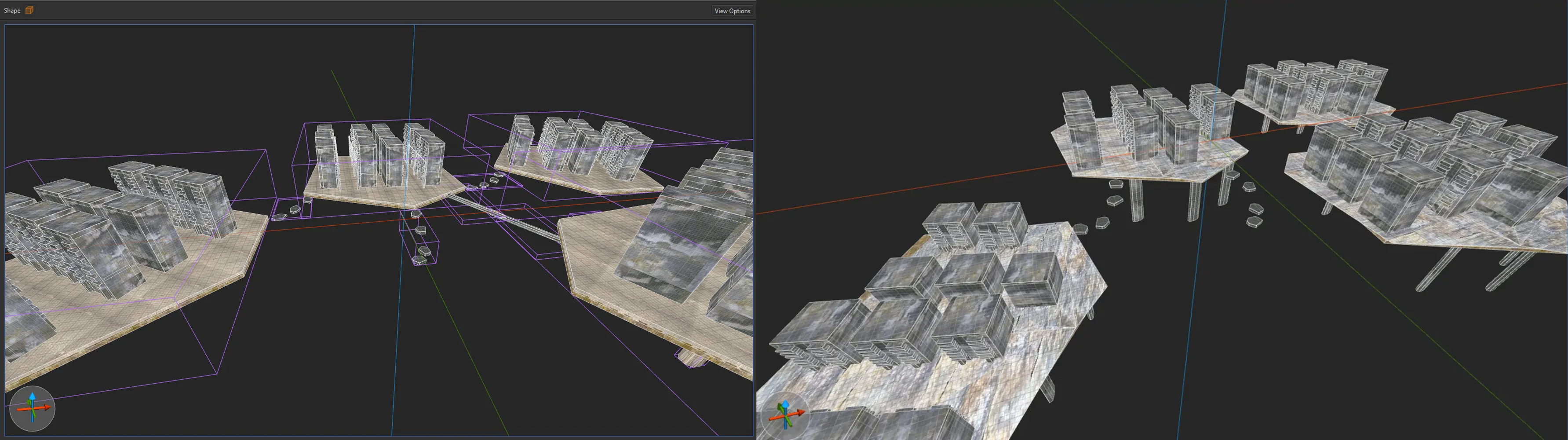The width and height of the screenshot is (1568, 440).
Task: Click lowest stepping stone below central platform, left view
Action: click(x=419, y=260)
